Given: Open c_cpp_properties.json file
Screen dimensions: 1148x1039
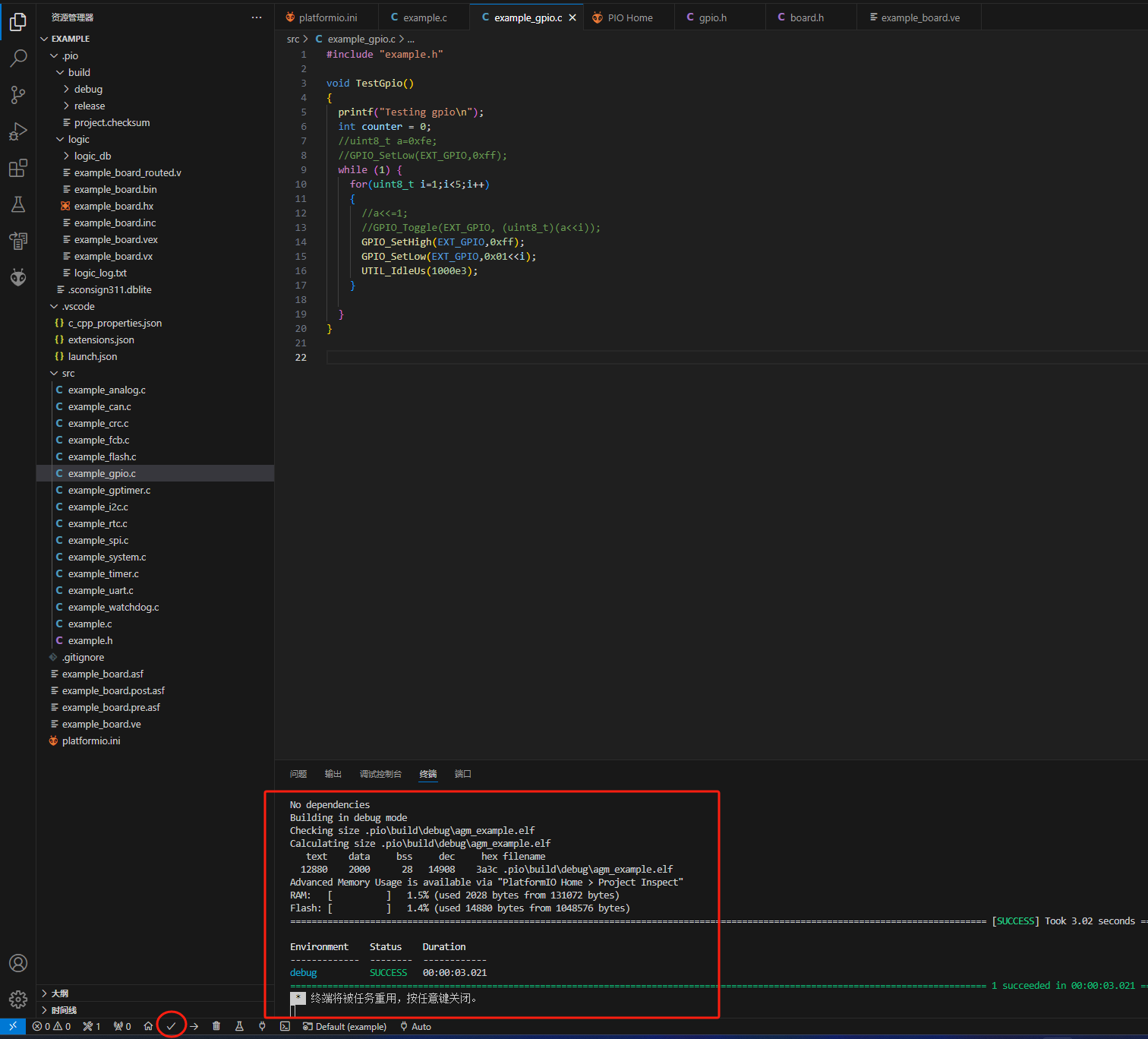Looking at the screenshot, I should [155, 323].
